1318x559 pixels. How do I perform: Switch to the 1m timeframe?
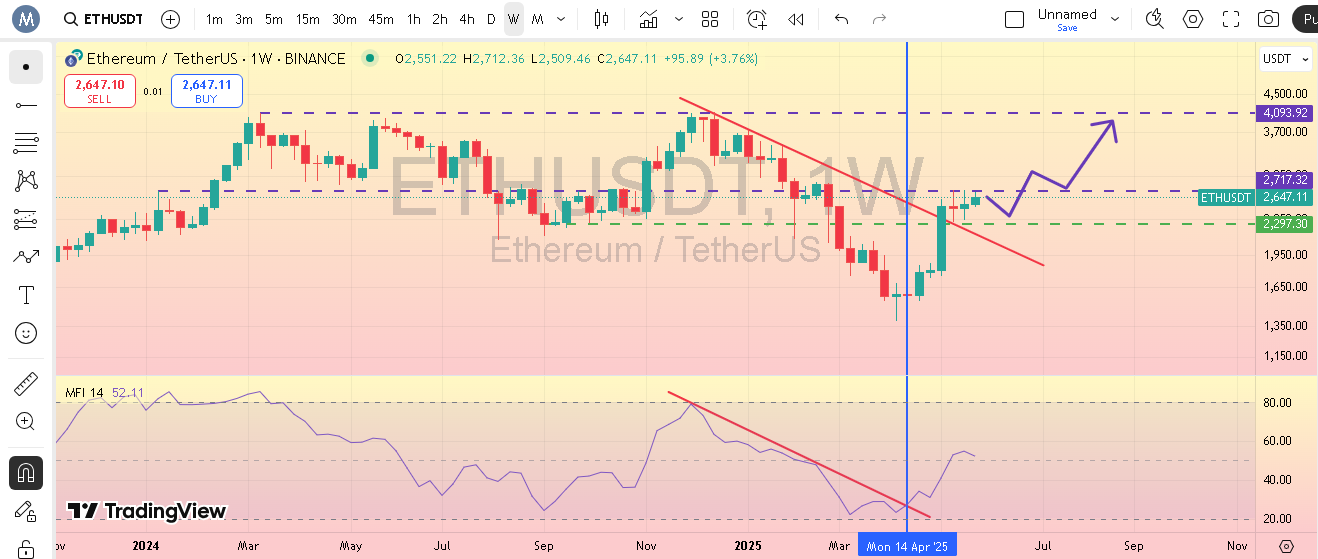pyautogui.click(x=214, y=19)
